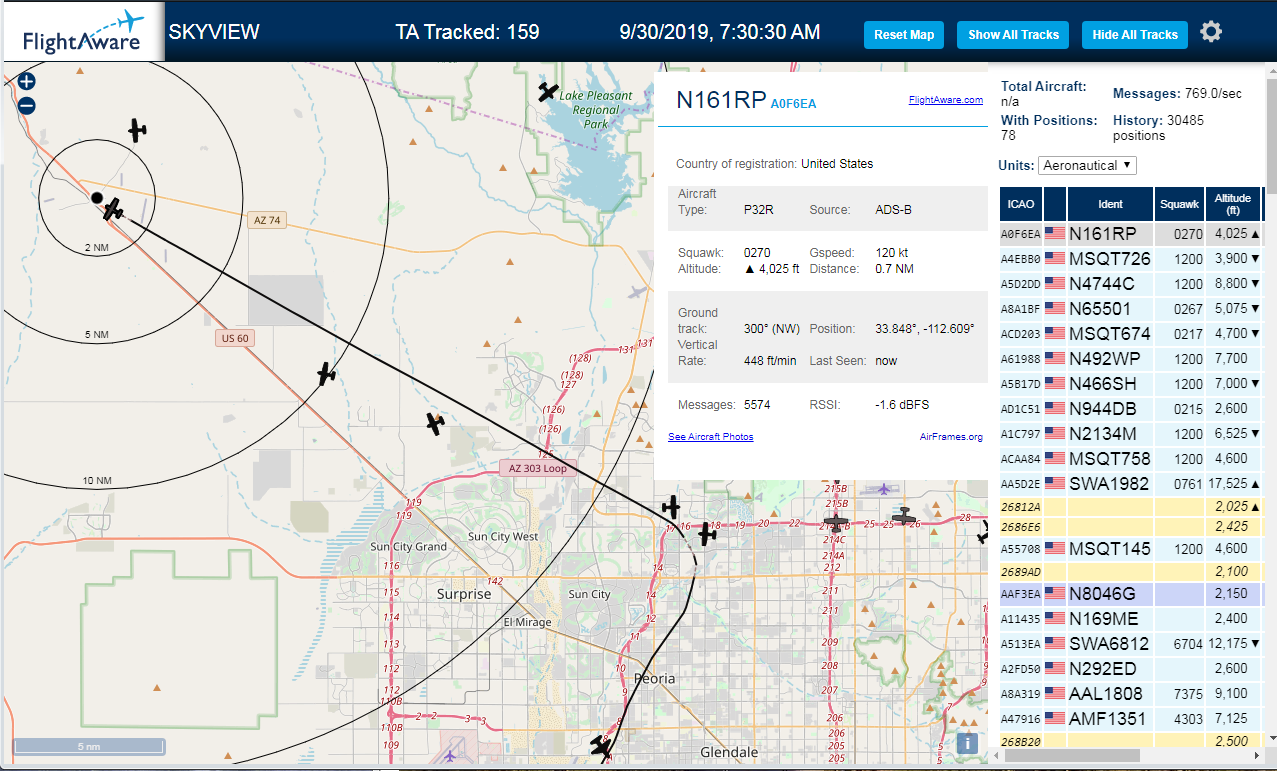Sort table by ICAO column
Screen dimensions: 1277x771
tap(1021, 204)
